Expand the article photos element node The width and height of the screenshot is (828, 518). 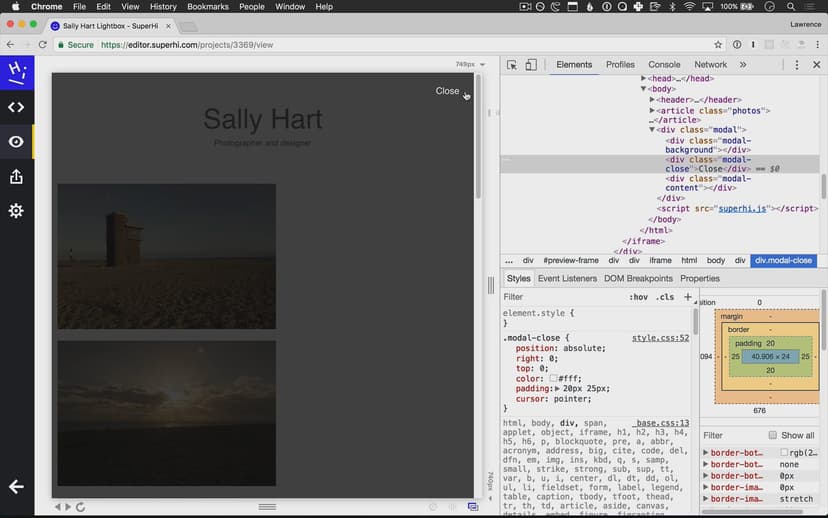click(652, 110)
